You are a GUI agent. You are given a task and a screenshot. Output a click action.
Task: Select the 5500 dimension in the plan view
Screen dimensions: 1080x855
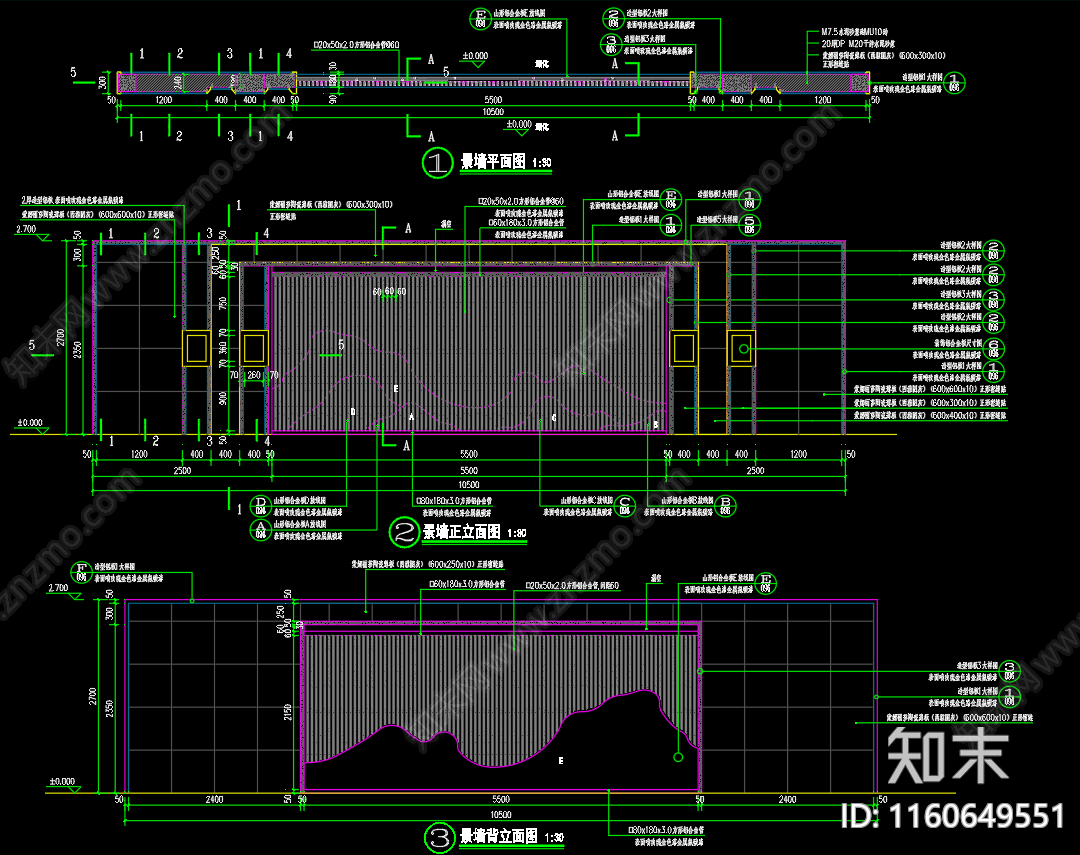click(x=491, y=101)
